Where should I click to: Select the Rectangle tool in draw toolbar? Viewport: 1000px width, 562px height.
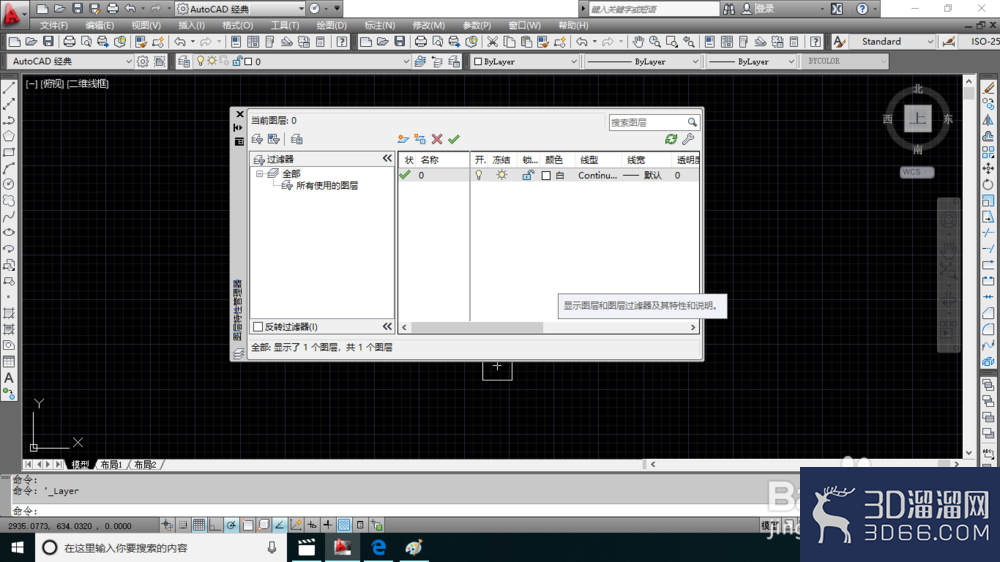pyautogui.click(x=9, y=152)
